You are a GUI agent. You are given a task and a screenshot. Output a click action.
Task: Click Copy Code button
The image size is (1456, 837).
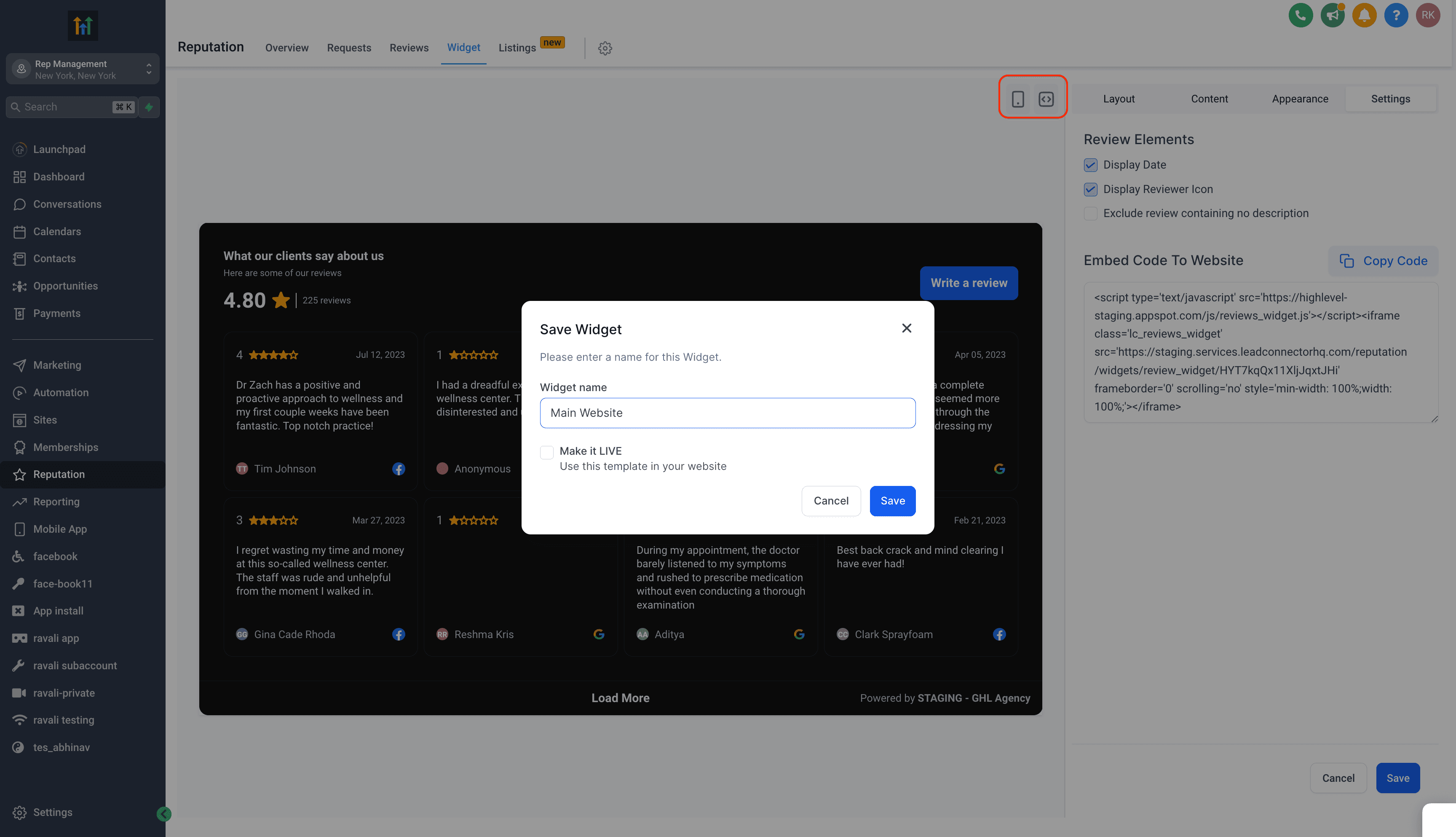1383,261
